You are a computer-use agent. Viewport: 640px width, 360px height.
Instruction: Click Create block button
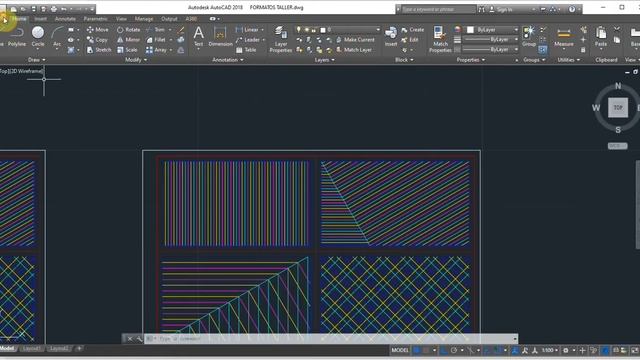(x=413, y=30)
